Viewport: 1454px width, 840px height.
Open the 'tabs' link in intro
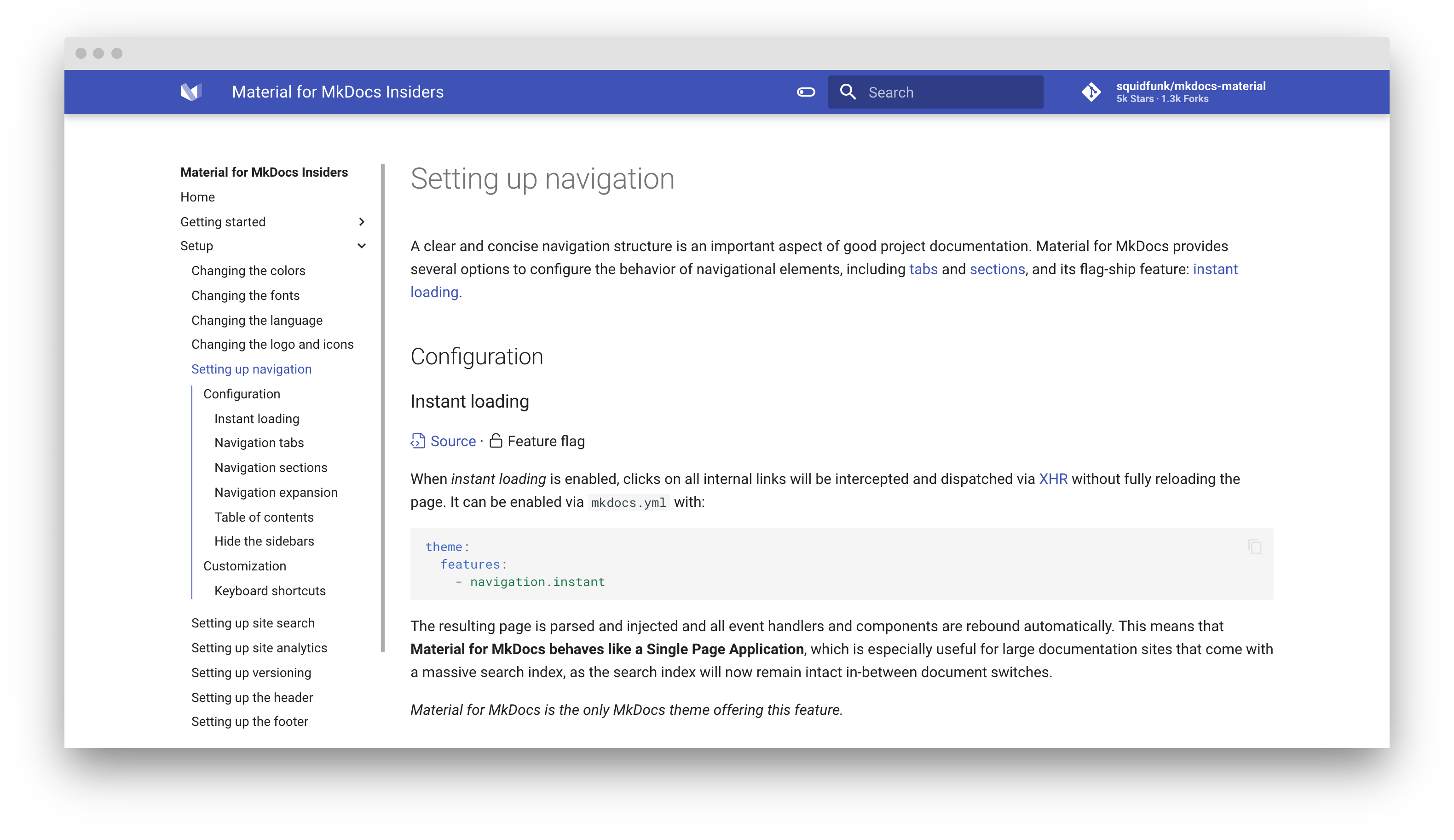click(x=923, y=270)
